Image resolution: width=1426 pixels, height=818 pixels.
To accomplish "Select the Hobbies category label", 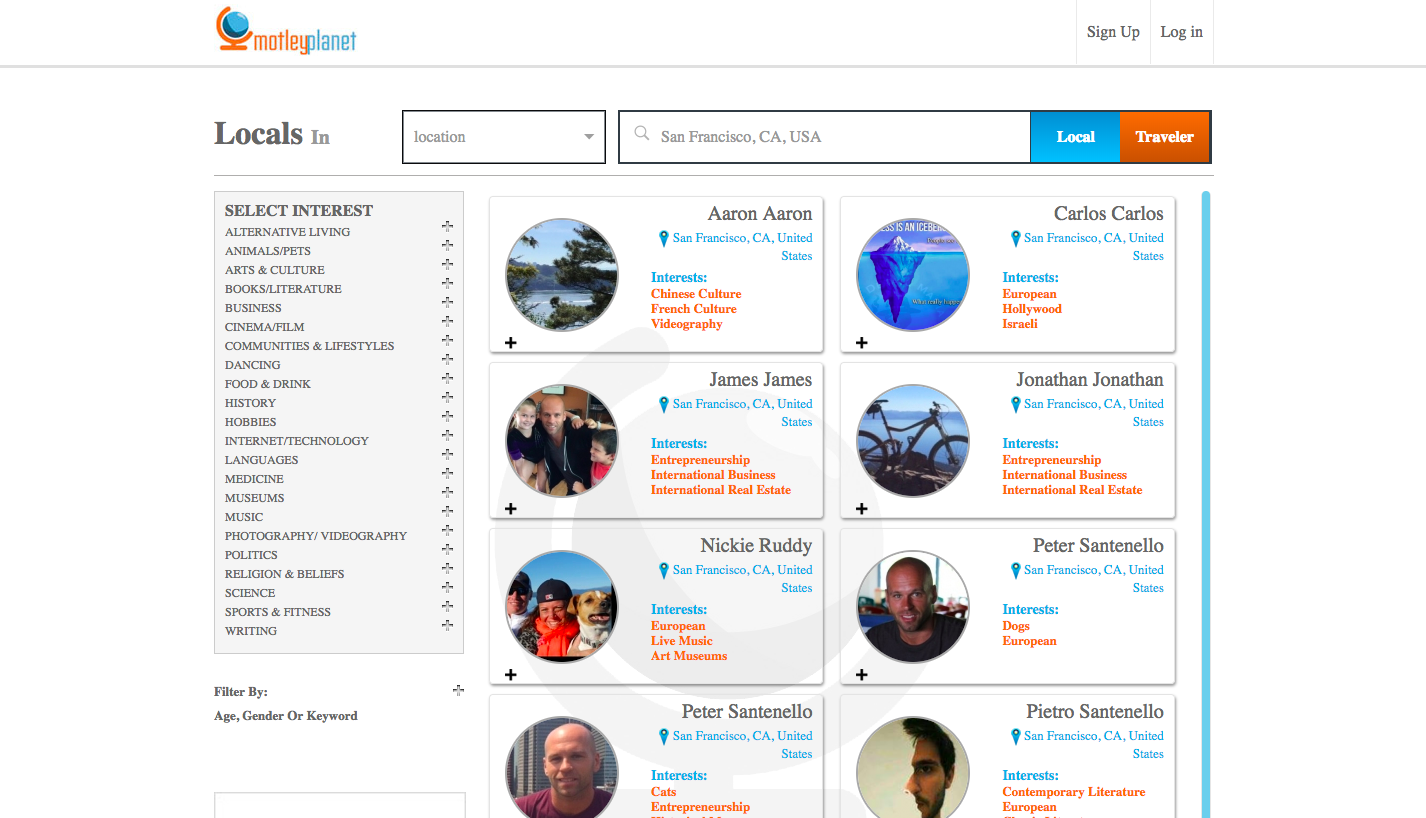I will [251, 422].
